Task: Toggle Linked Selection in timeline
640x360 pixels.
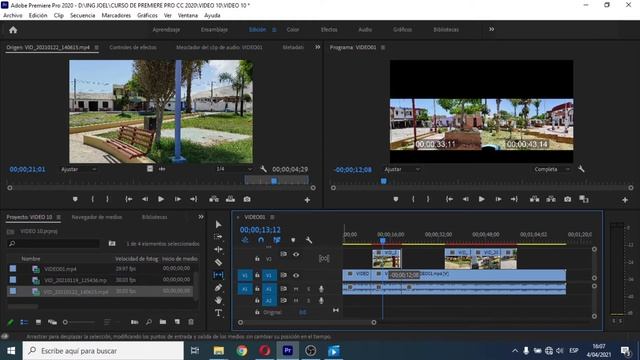Action: tap(277, 240)
